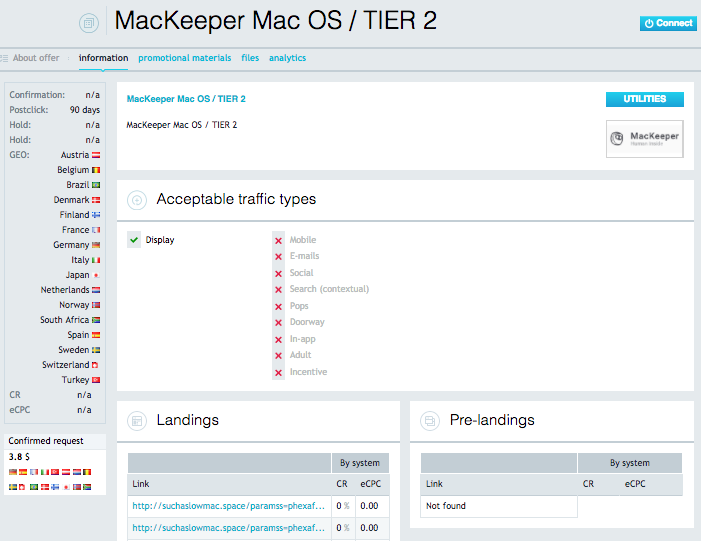
Task: Click the red X beside In-app
Action: click(x=278, y=340)
